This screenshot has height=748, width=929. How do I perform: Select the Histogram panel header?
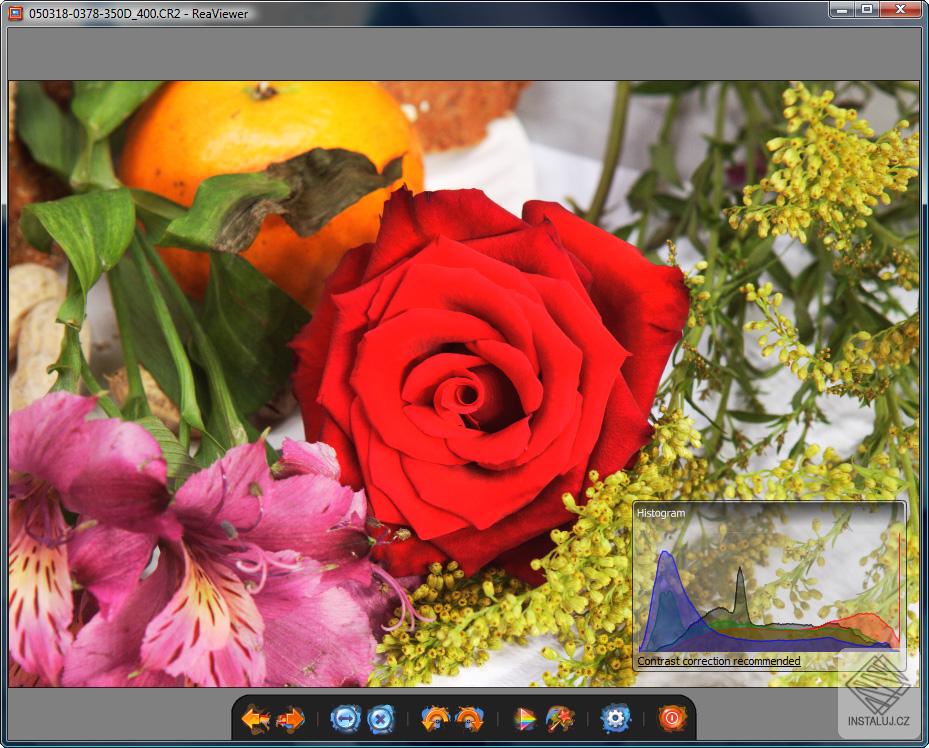(660, 513)
